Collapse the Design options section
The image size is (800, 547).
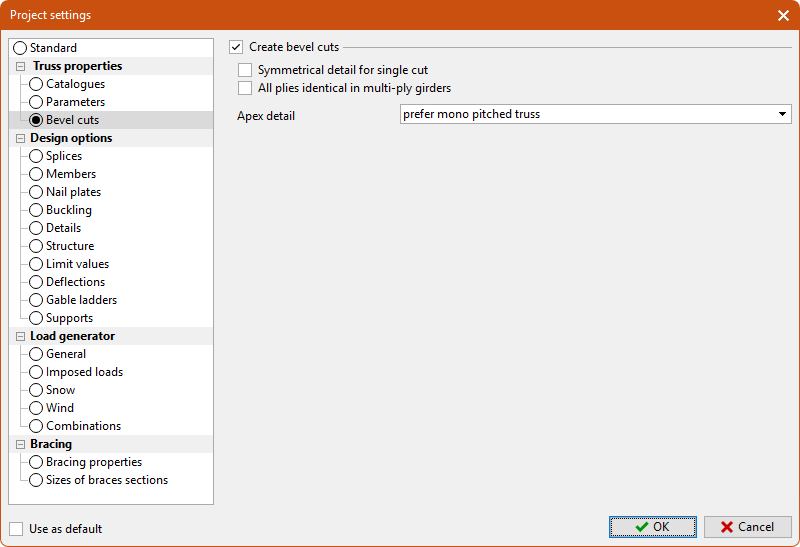click(20, 138)
